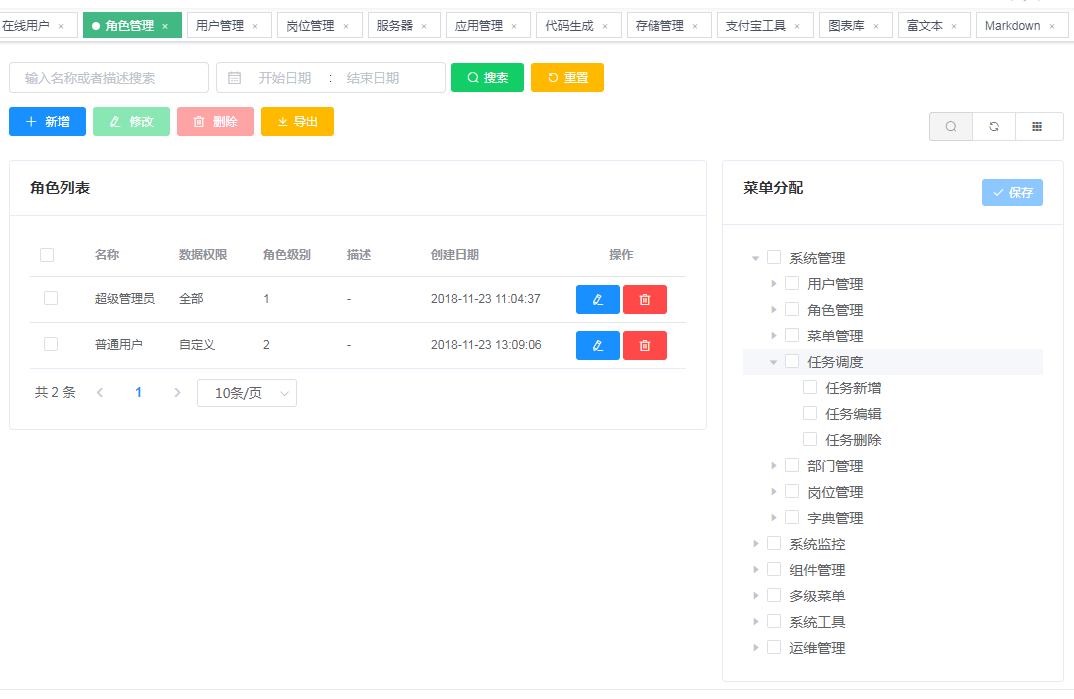Click the 保存 button in 菜单分配
The width and height of the screenshot is (1074, 699).
coord(1012,192)
